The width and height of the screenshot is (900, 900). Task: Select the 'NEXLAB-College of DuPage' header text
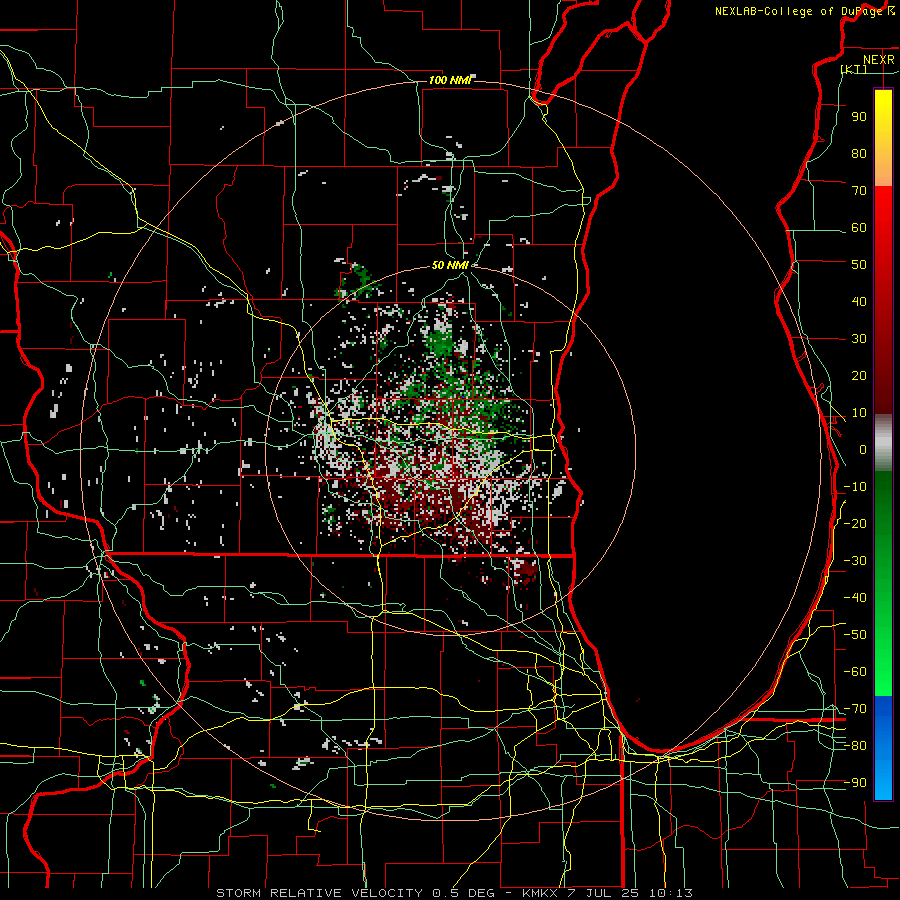click(801, 11)
